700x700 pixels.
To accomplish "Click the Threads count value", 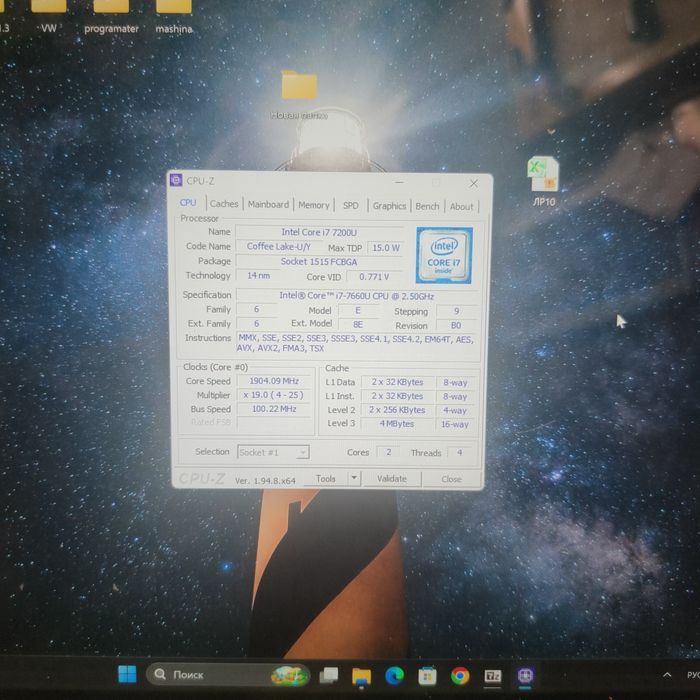I will click(x=459, y=453).
